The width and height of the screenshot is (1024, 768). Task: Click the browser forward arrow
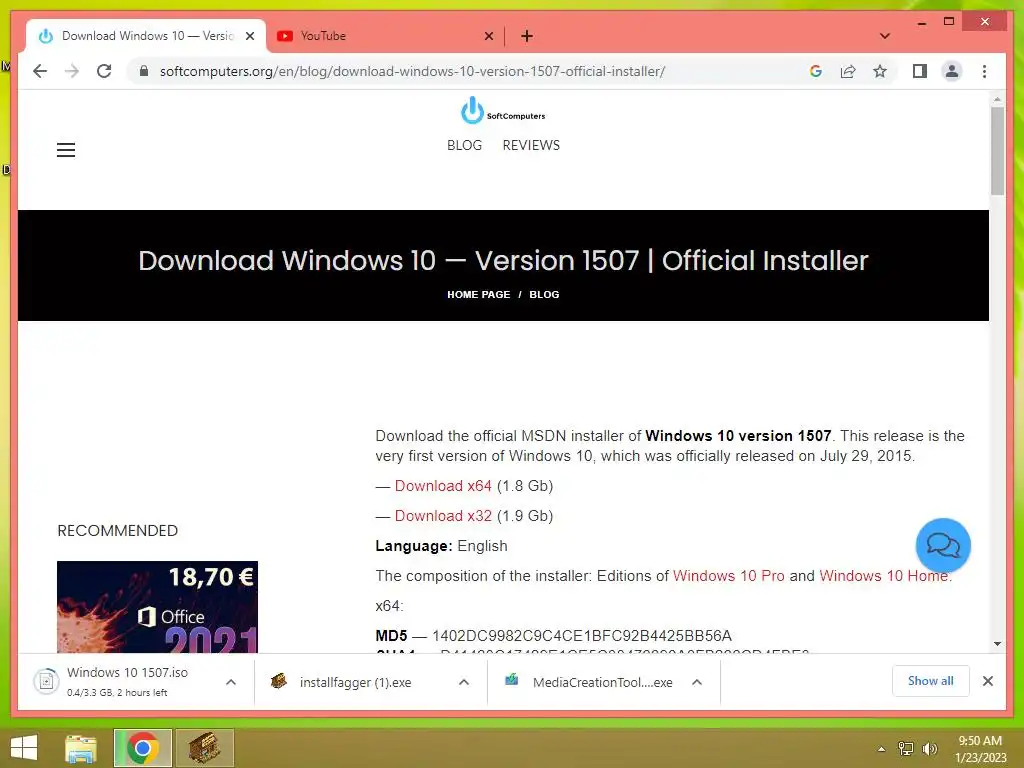tap(72, 71)
